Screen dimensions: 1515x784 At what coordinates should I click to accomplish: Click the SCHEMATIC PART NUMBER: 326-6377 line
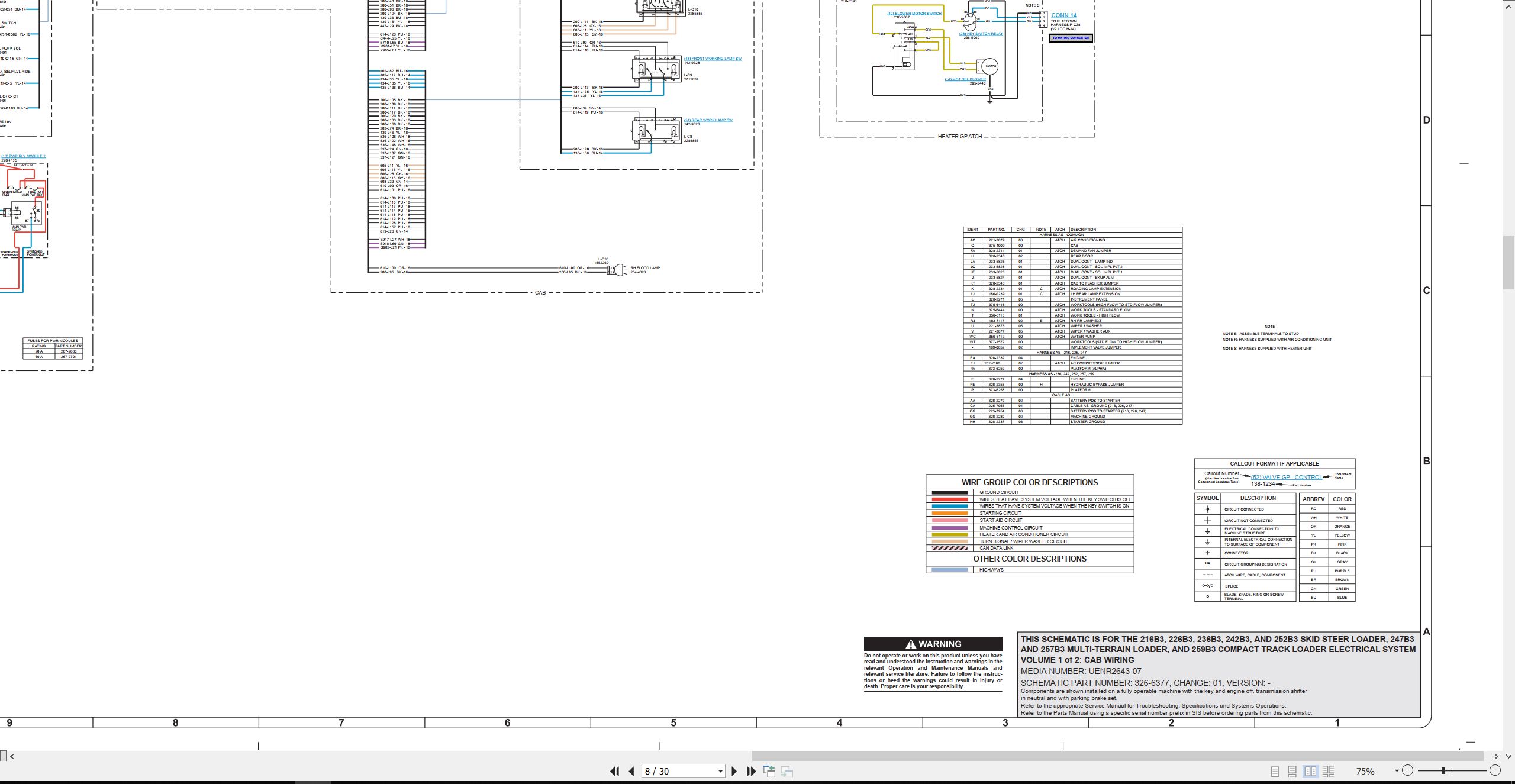1145,683
